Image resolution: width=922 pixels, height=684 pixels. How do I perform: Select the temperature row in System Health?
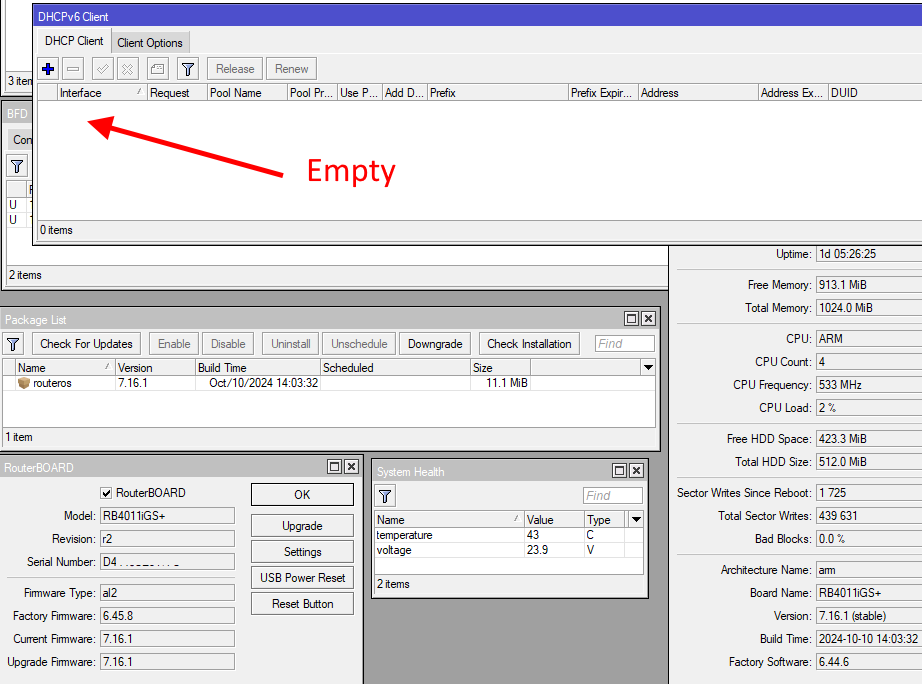coord(509,535)
